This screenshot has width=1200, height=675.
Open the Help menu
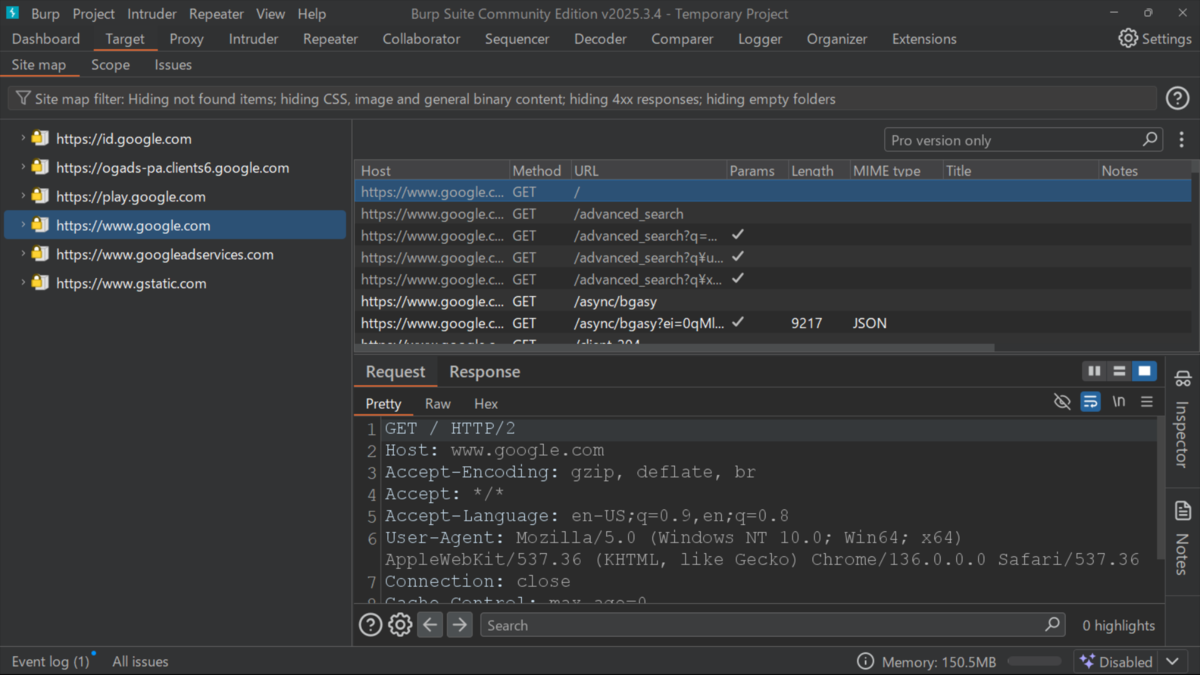pyautogui.click(x=312, y=14)
